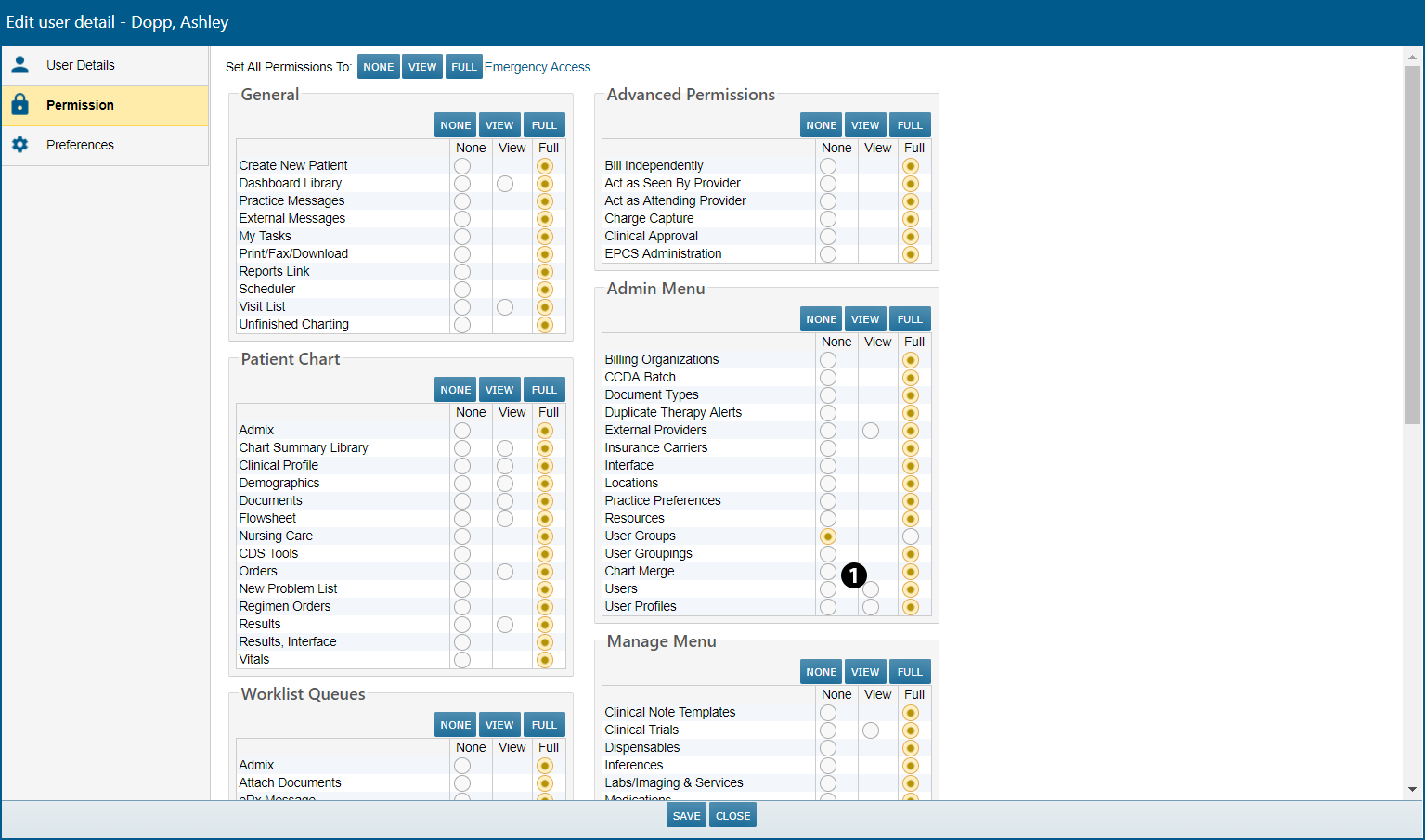Set Clinical Trials to View
The height and width of the screenshot is (840, 1425).
(871, 730)
